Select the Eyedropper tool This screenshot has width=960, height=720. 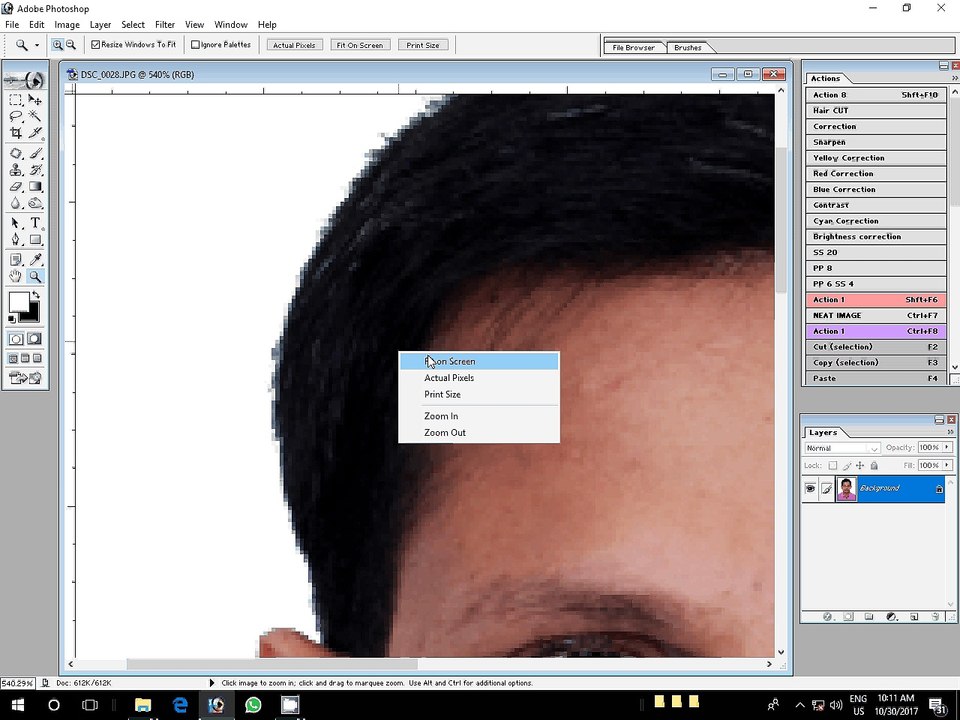pos(35,260)
